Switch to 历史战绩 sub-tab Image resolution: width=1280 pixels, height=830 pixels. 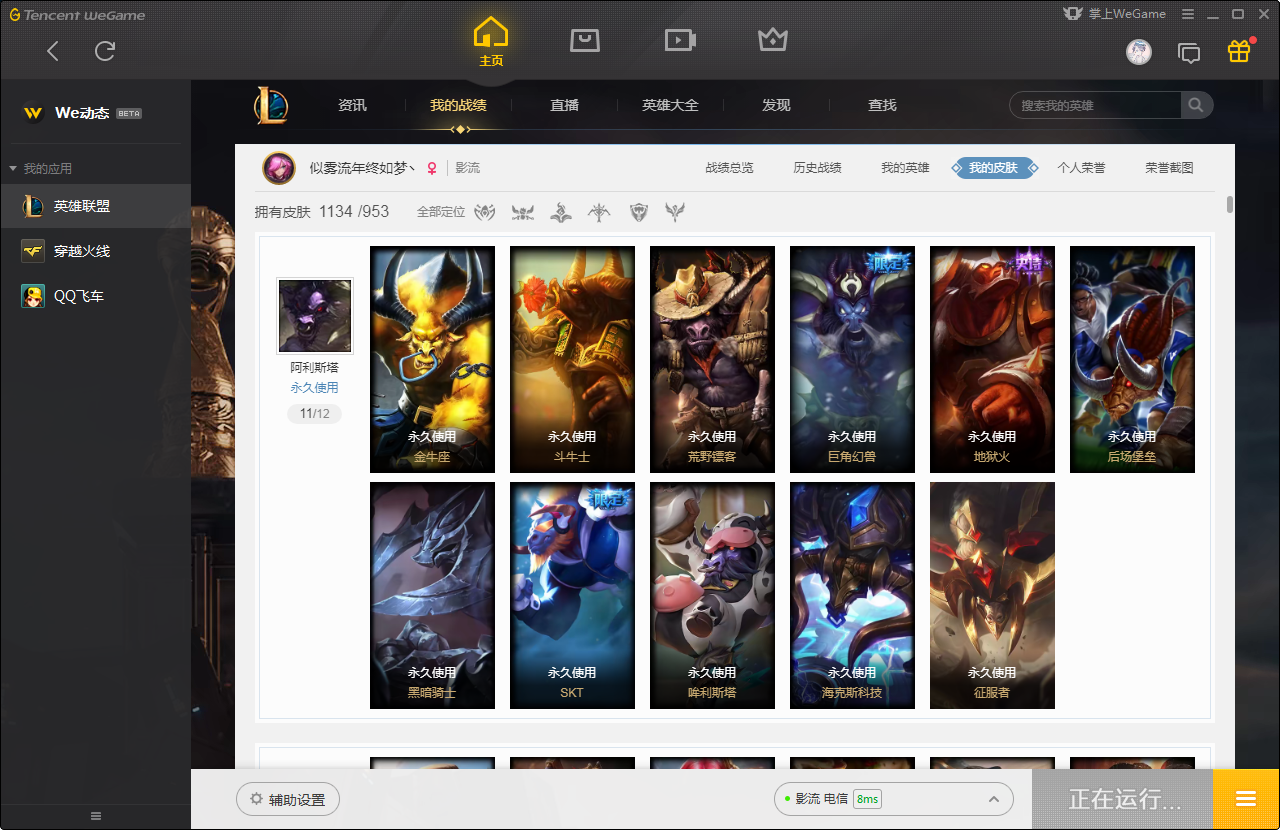pyautogui.click(x=817, y=168)
